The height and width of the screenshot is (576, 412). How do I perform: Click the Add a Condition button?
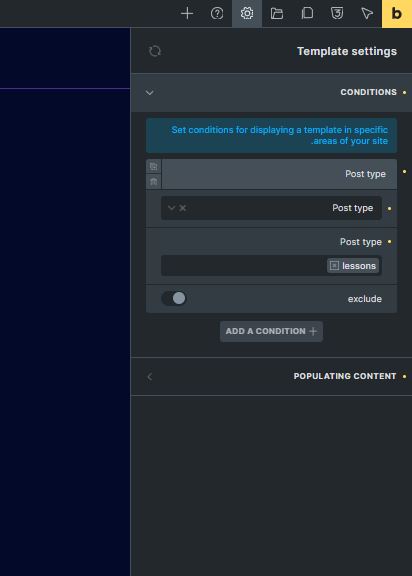pyautogui.click(x=271, y=331)
